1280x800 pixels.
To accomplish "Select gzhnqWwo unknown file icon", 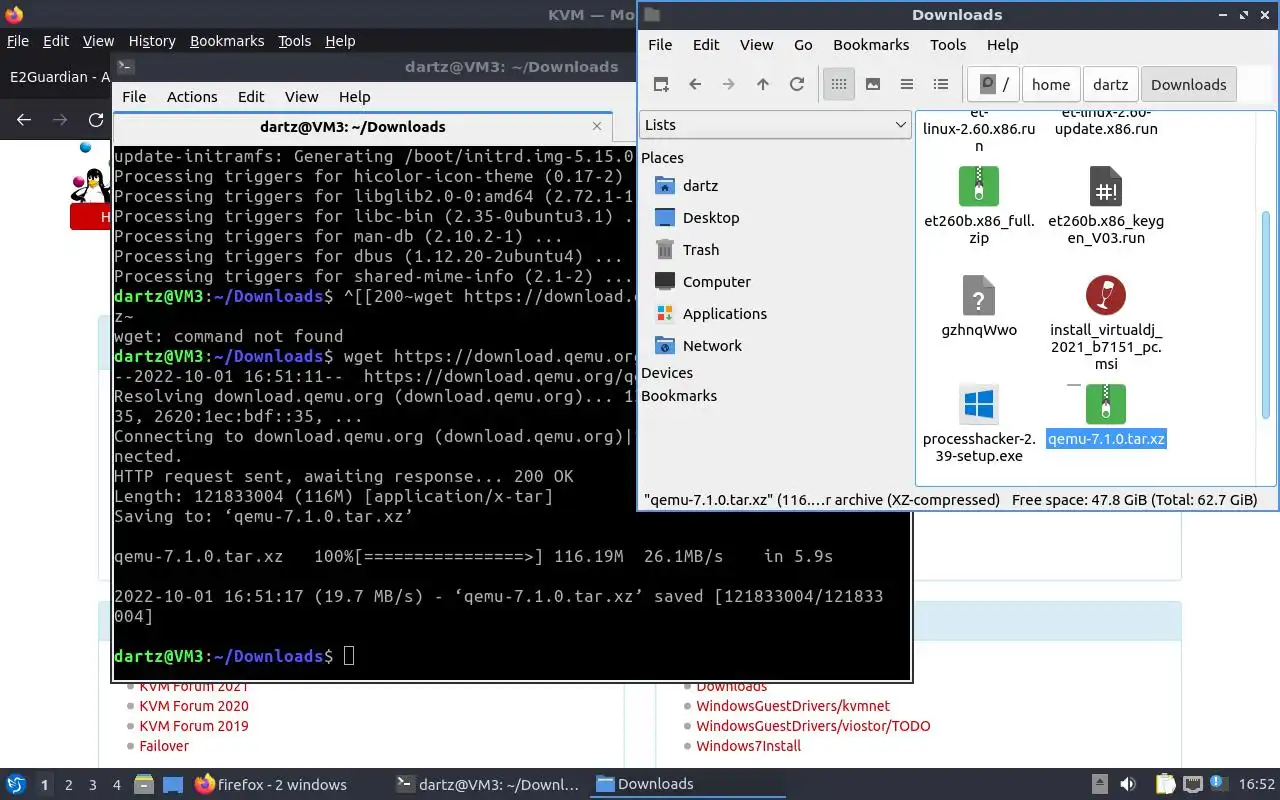I will coord(978,296).
